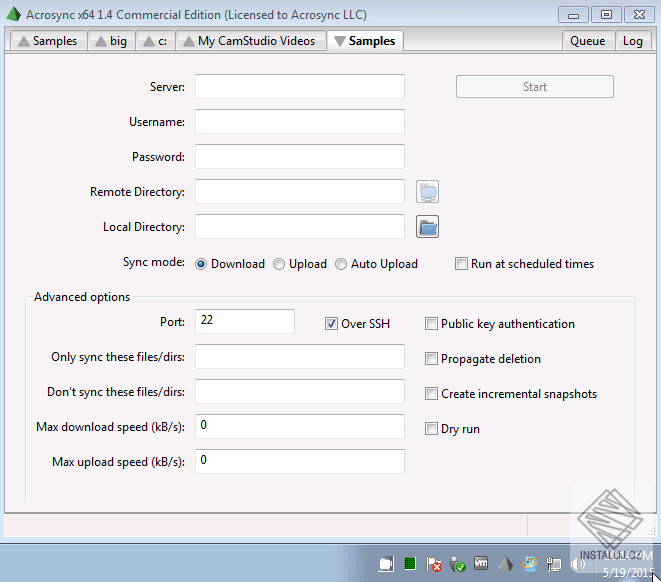Click the Password field

(x=300, y=157)
